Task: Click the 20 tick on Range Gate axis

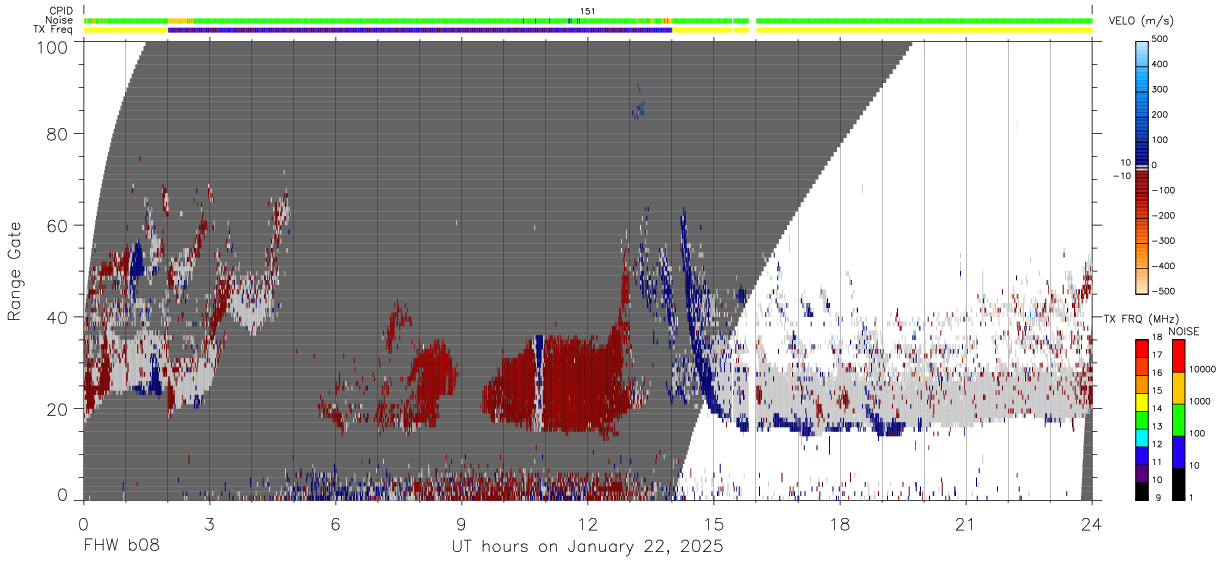Action: 59,409
